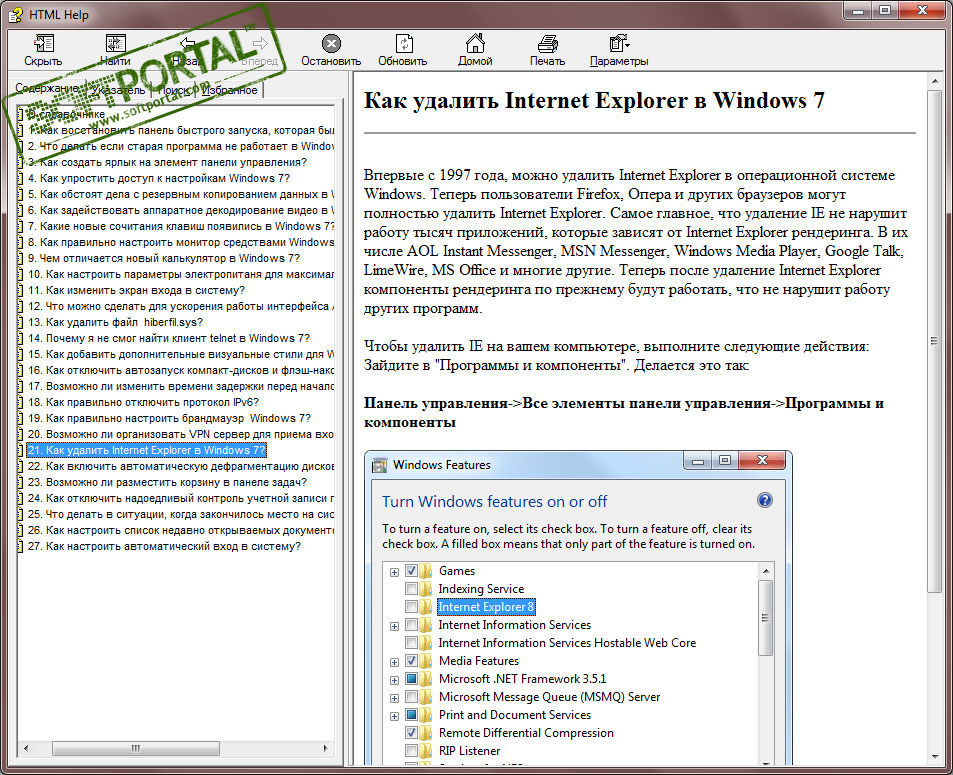Click the article pane scroll-down arrow
953x775 pixels.
935,757
